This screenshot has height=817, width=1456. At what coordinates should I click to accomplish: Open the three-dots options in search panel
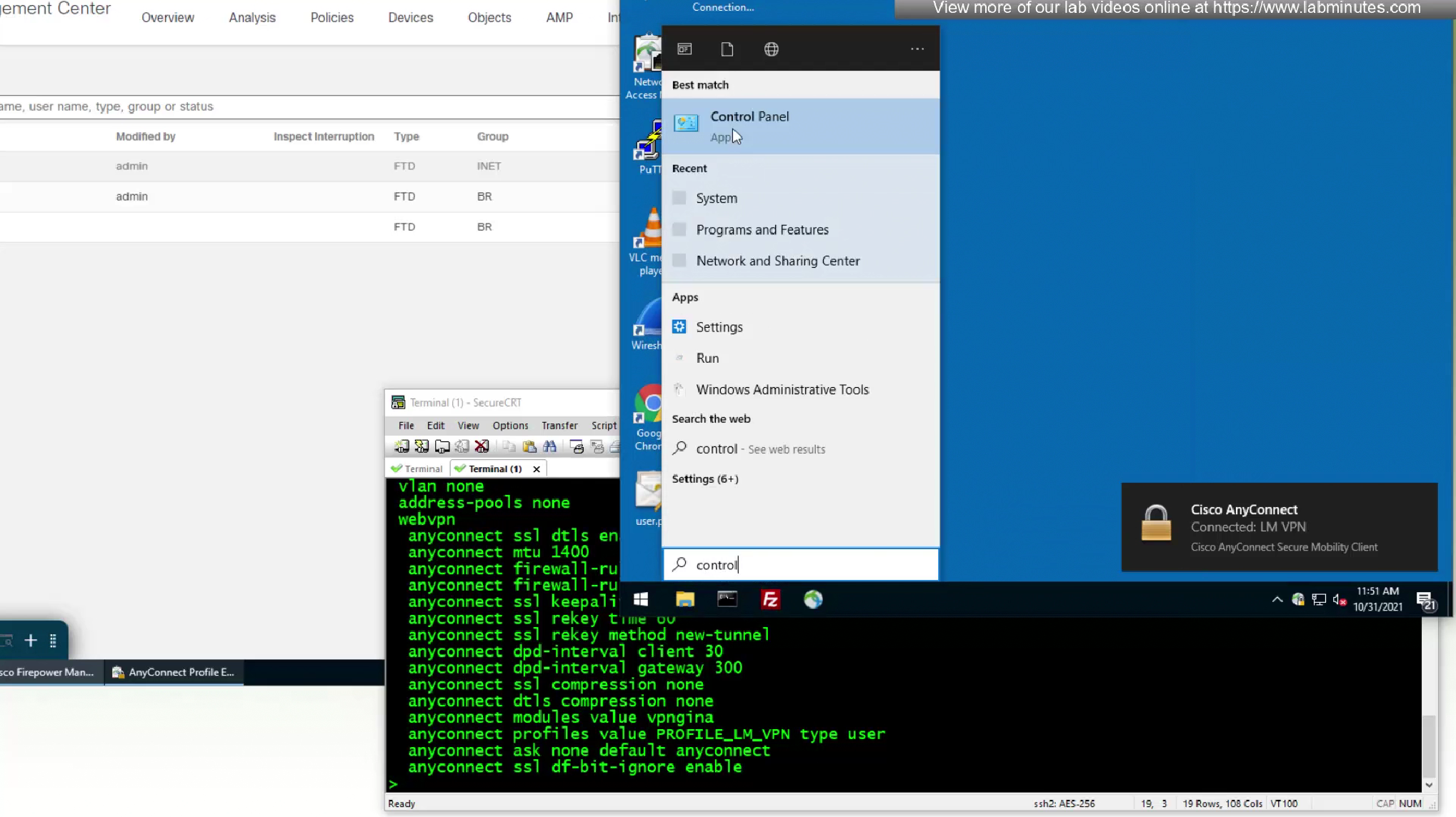[x=917, y=49]
